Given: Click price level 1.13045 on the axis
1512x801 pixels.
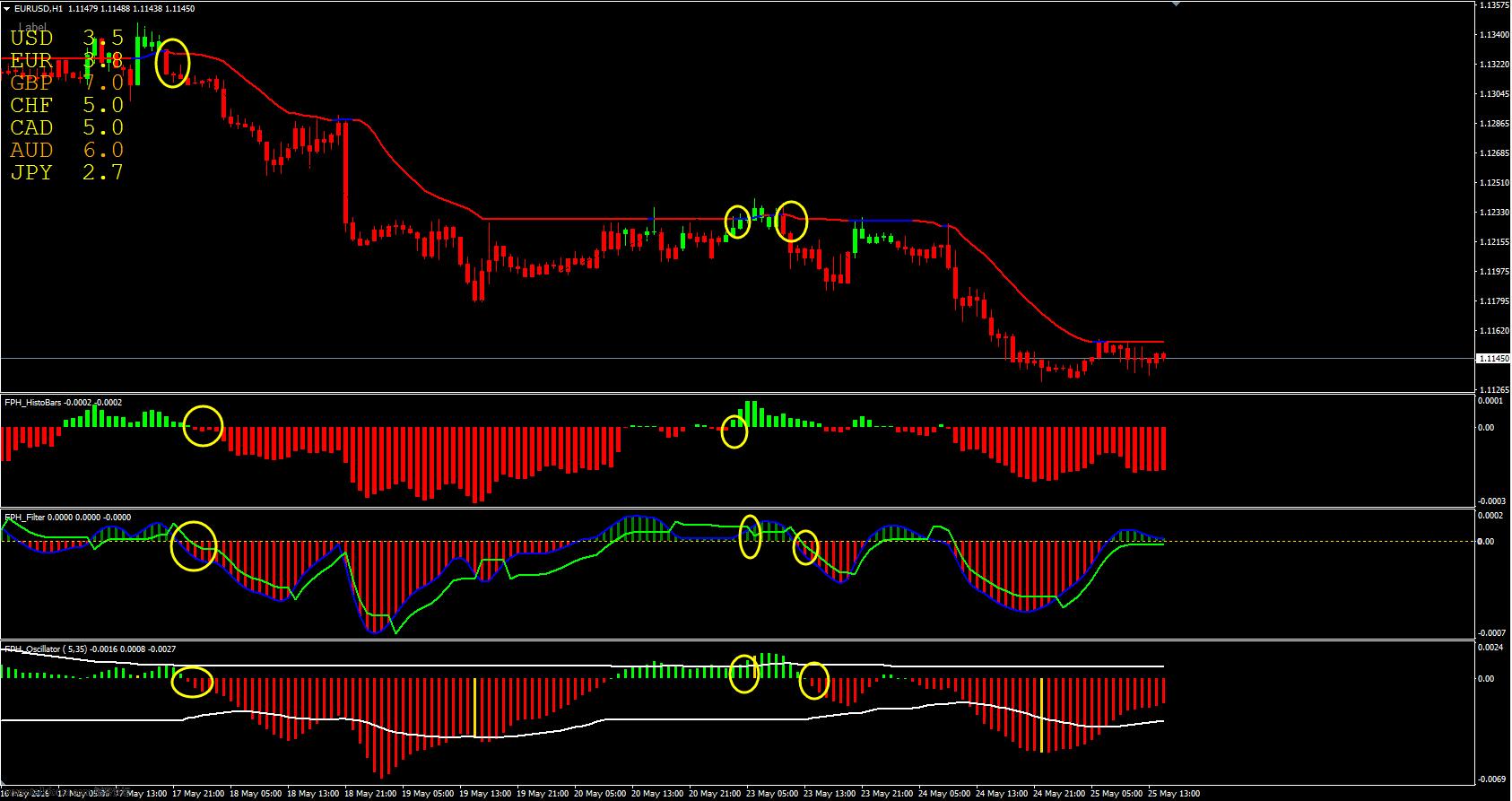Looking at the screenshot, I should click(x=1493, y=93).
